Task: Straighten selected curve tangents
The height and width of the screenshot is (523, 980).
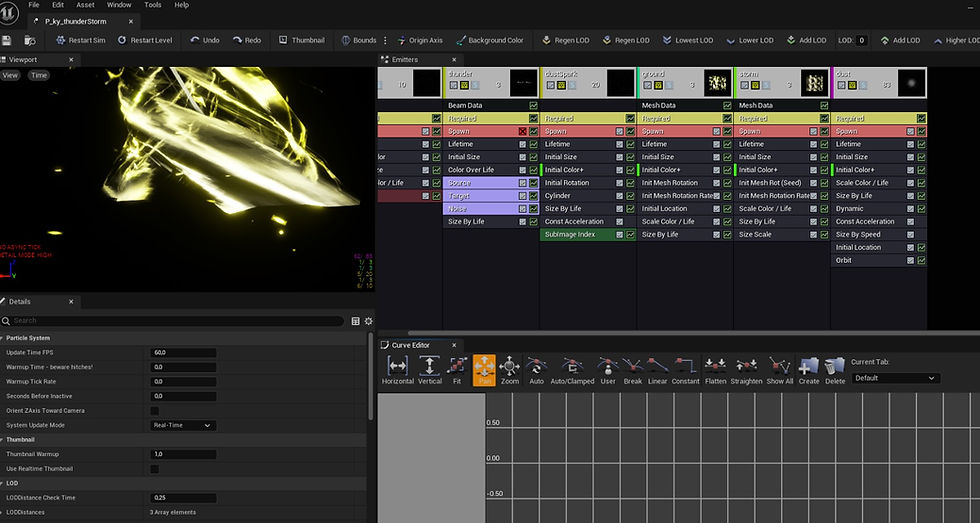Action: (746, 370)
